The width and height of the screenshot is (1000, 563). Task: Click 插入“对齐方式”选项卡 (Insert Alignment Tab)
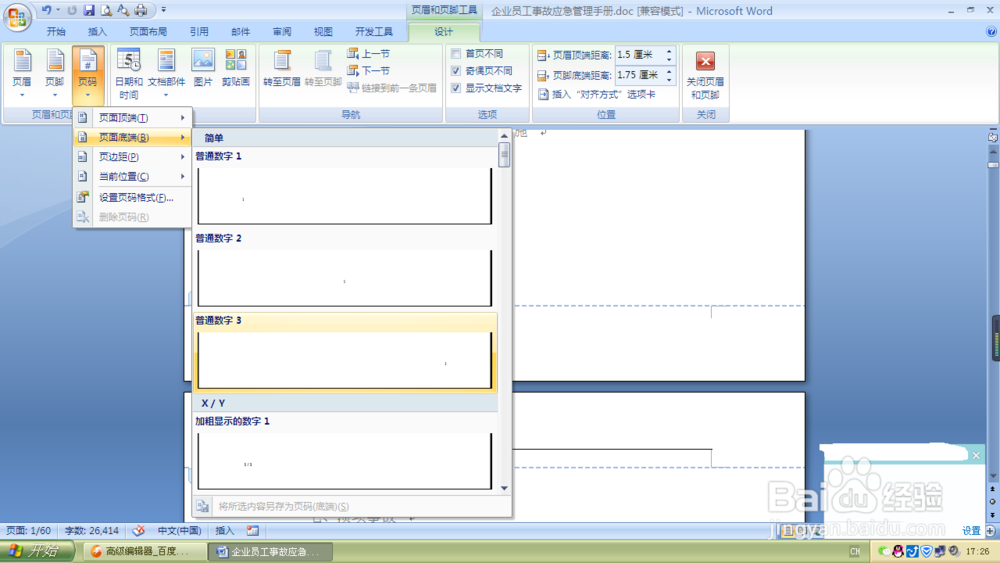(x=596, y=94)
